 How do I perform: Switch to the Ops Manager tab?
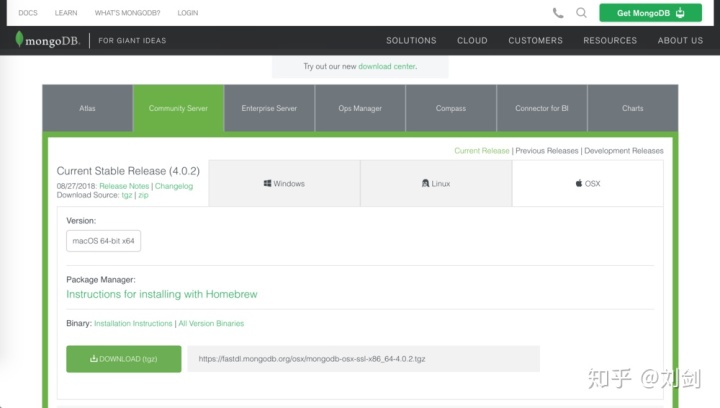360,108
